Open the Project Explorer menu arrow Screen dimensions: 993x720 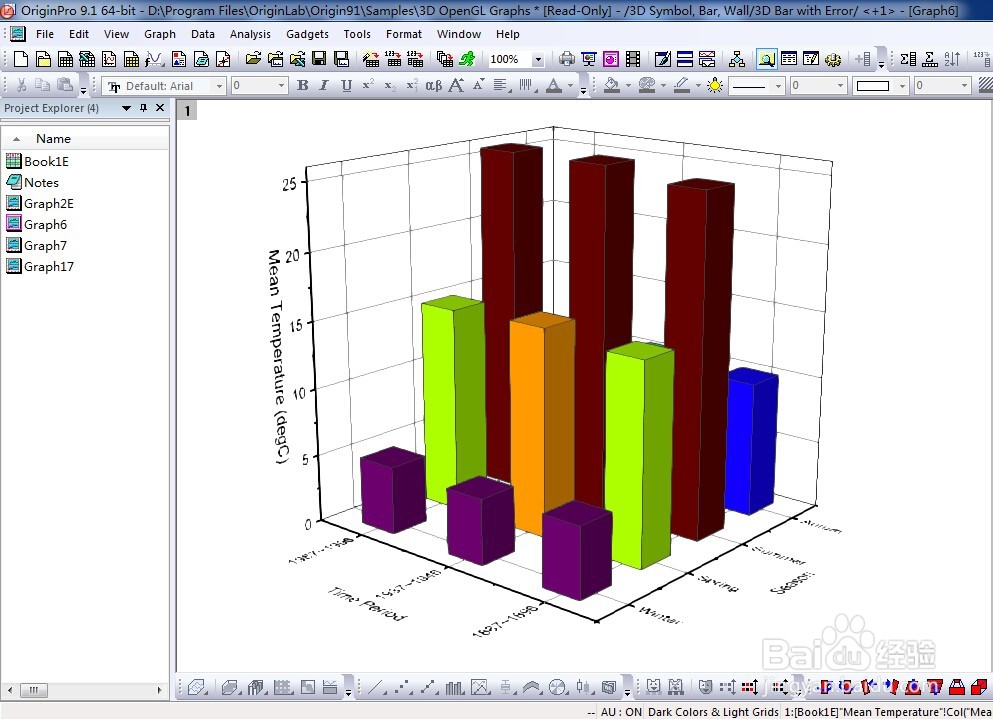[x=127, y=108]
